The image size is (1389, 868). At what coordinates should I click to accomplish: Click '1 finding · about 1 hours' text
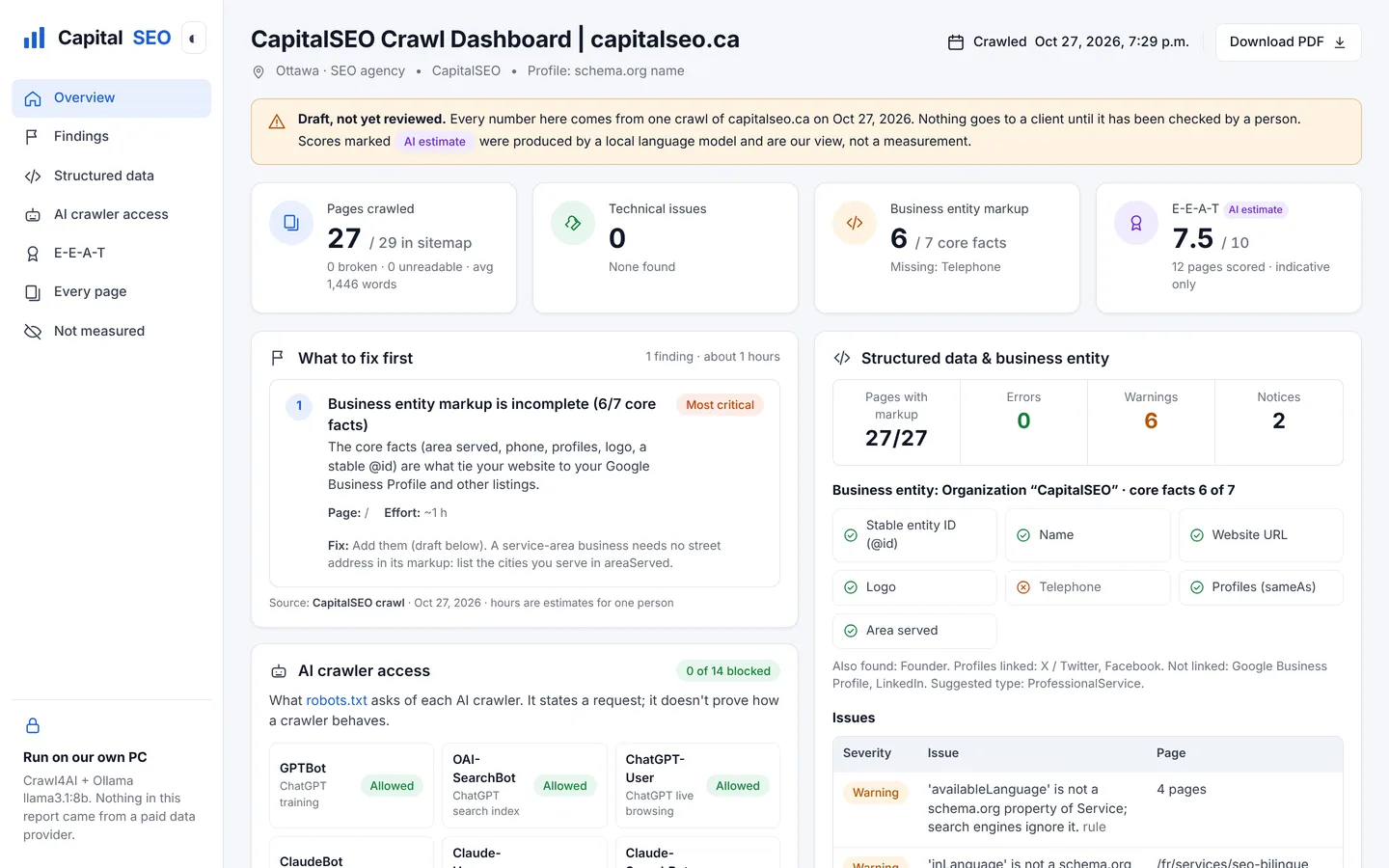713,357
